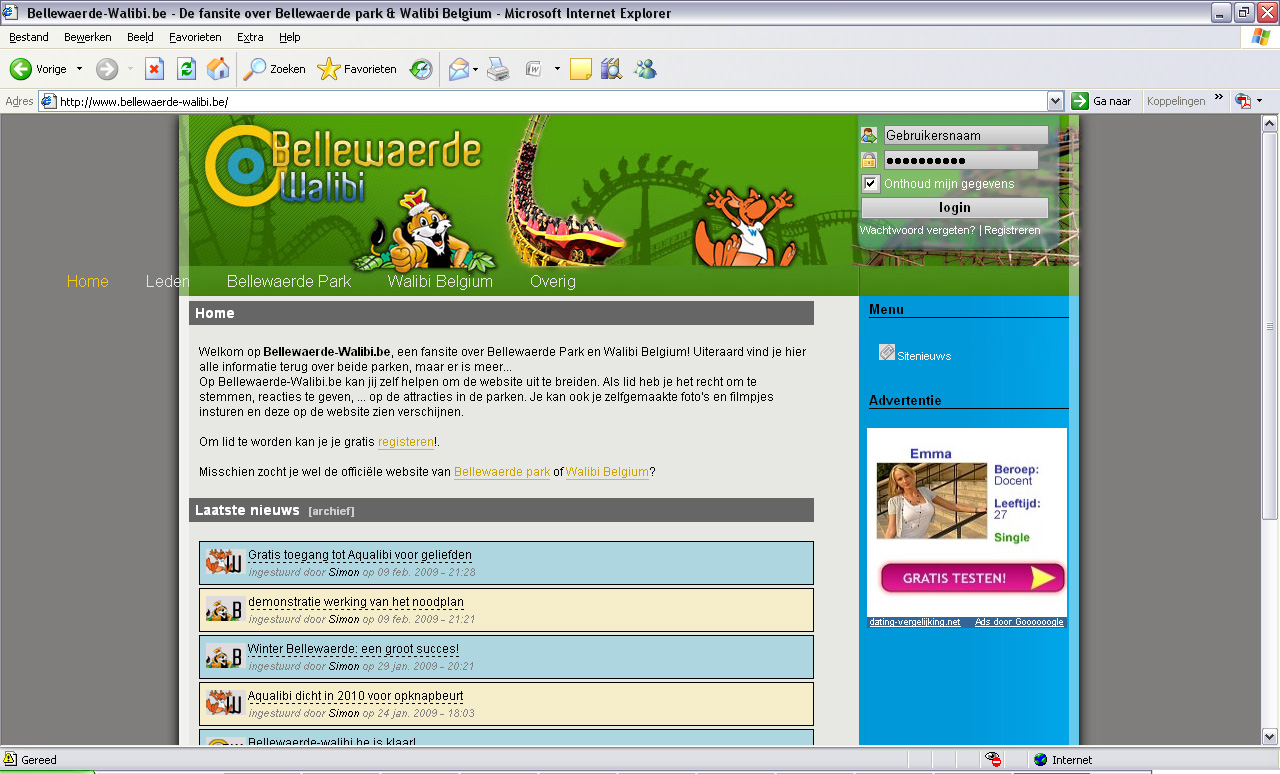Image resolution: width=1280 pixels, height=774 pixels.
Task: Click the Mail envelope icon
Action: coord(459,69)
